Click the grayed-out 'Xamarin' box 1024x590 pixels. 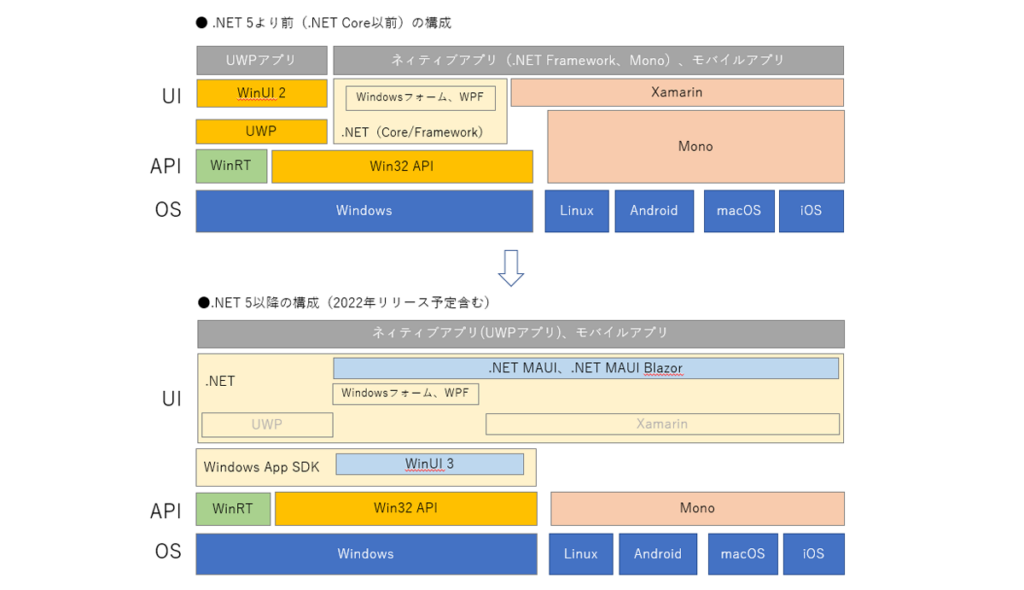tap(663, 424)
